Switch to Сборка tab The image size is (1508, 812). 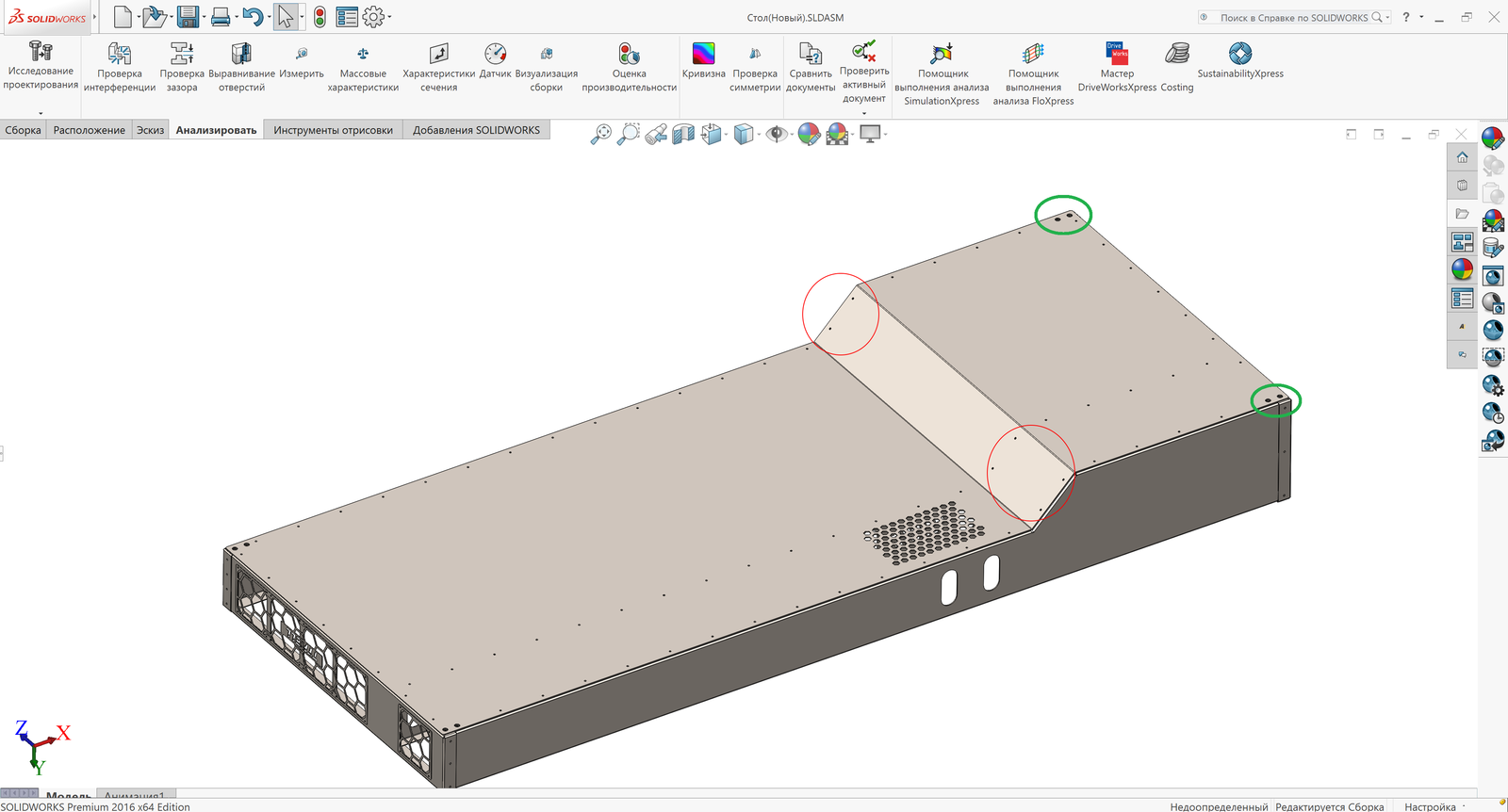23,130
